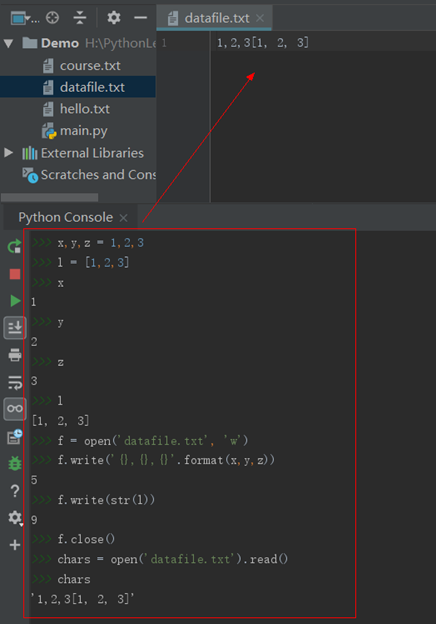The width and height of the screenshot is (436, 624).
Task: Click the file icon on the datafile.txt tab
Action: 173,18
